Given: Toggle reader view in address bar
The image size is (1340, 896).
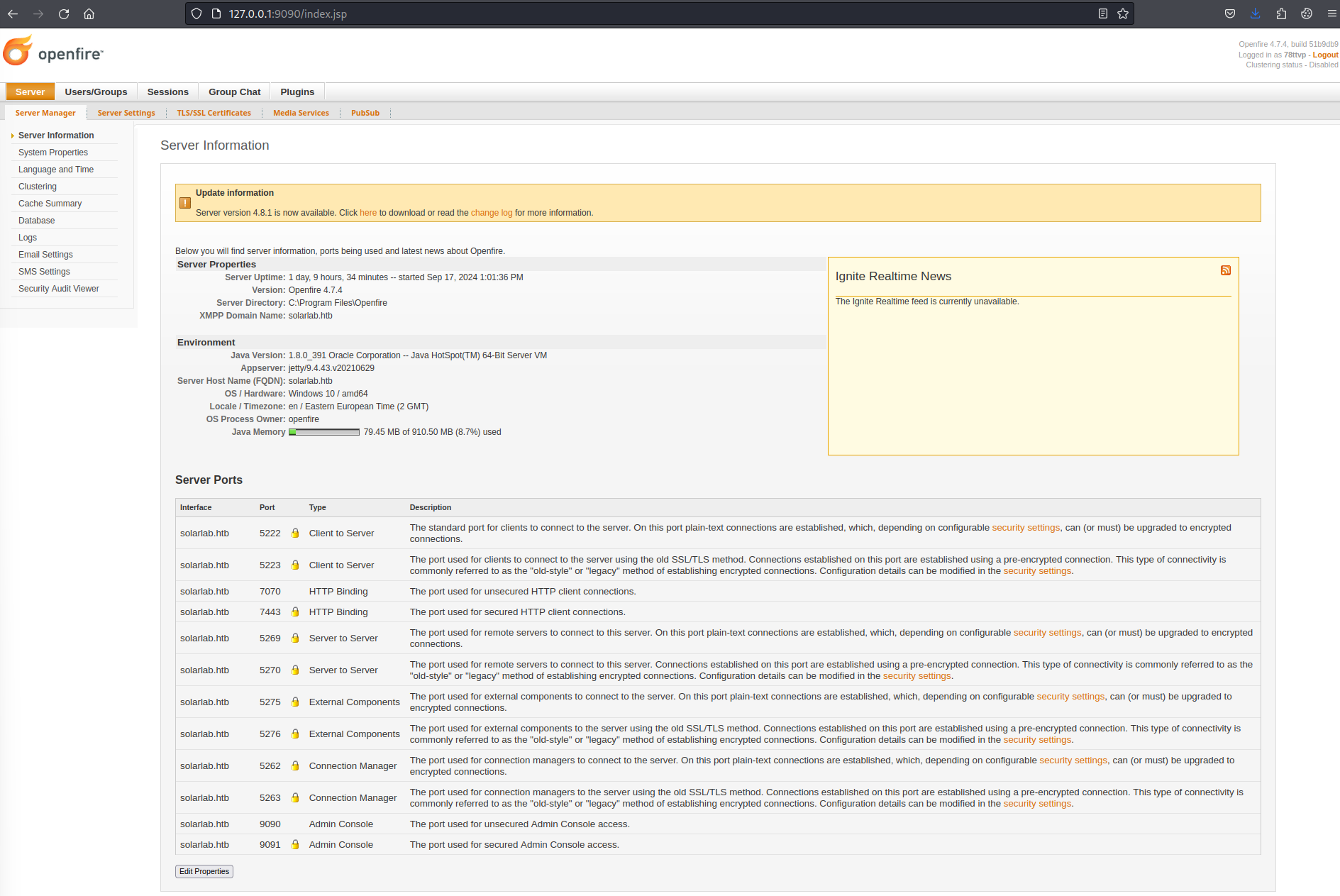Looking at the screenshot, I should (x=1102, y=13).
